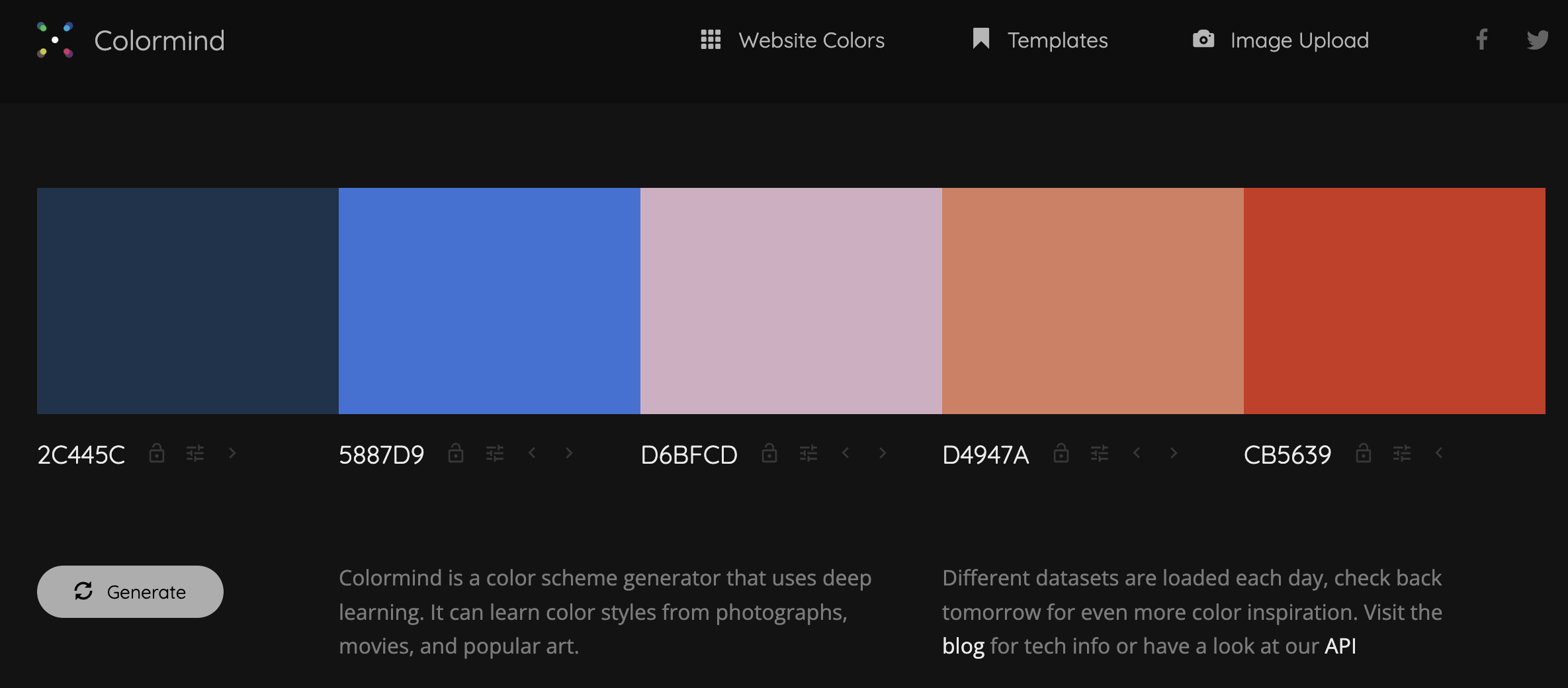The image size is (1568, 688).
Task: Open adjust sliders for color D4947A
Action: 1100,454
